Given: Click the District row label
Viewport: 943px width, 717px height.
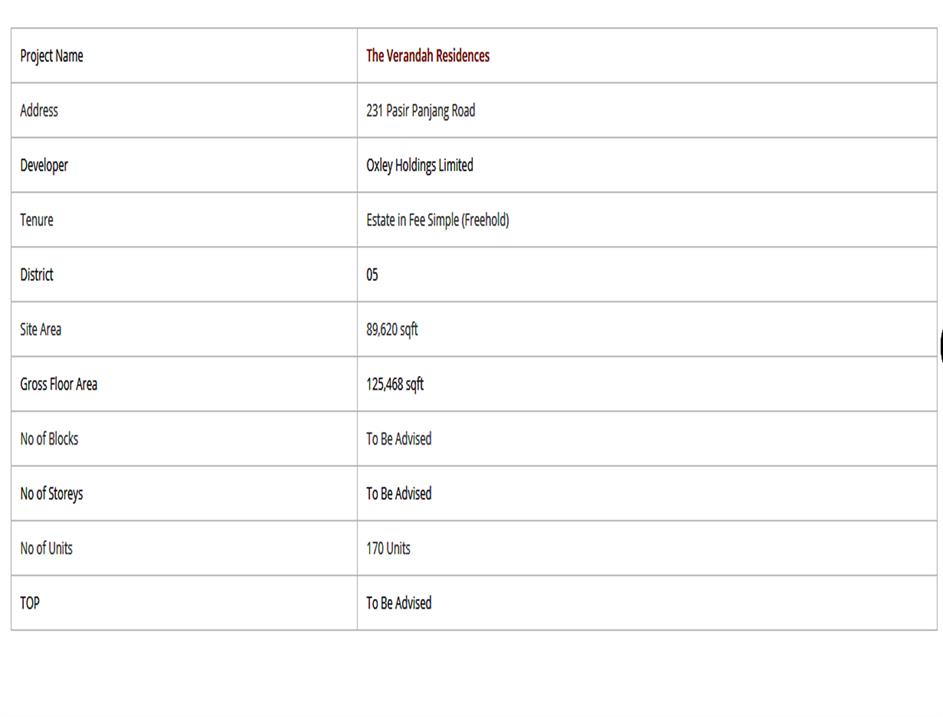Looking at the screenshot, I should point(37,275).
